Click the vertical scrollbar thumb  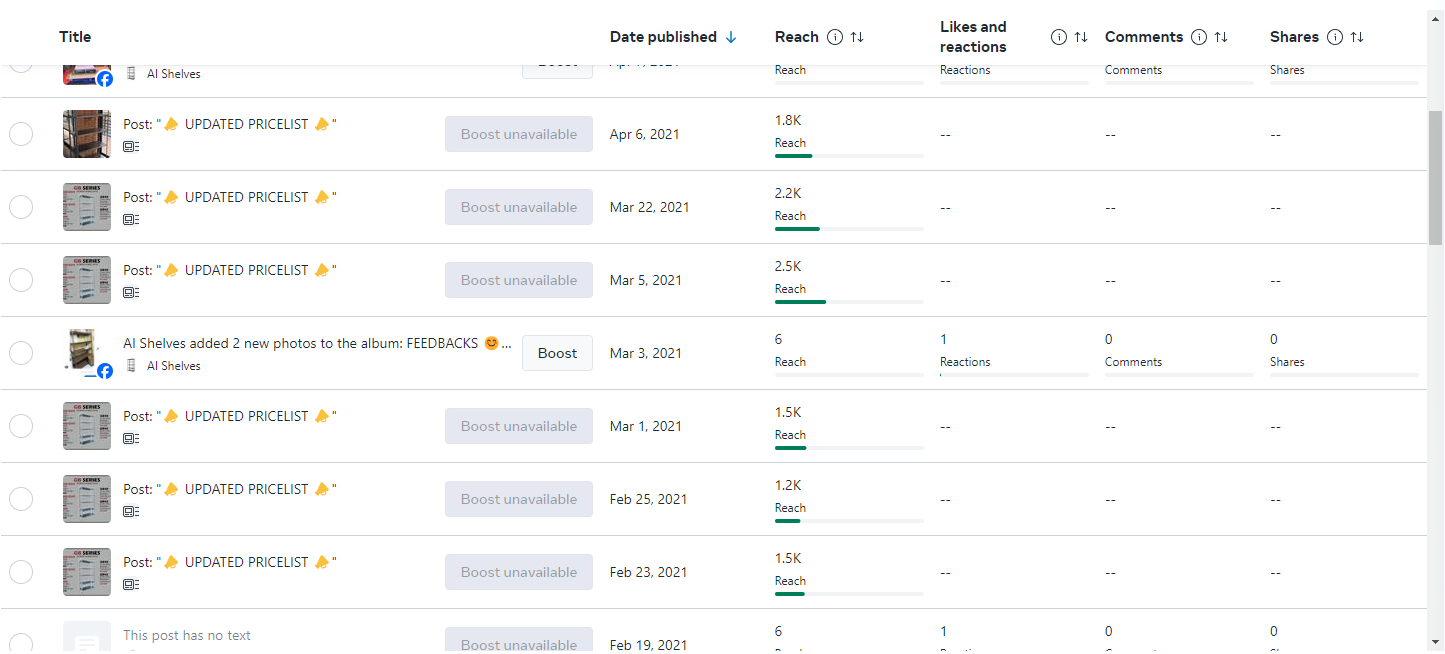(1435, 177)
